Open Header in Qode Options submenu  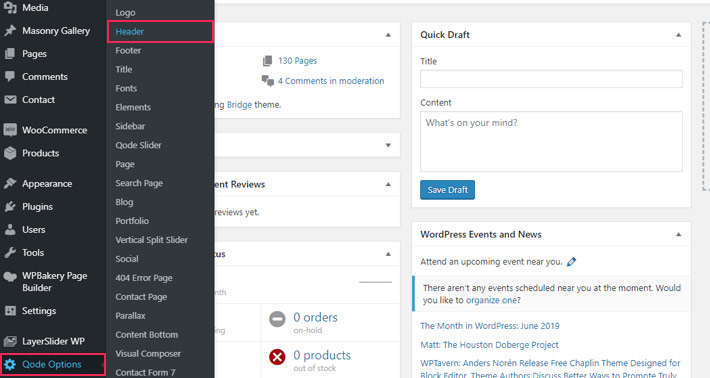click(x=130, y=32)
